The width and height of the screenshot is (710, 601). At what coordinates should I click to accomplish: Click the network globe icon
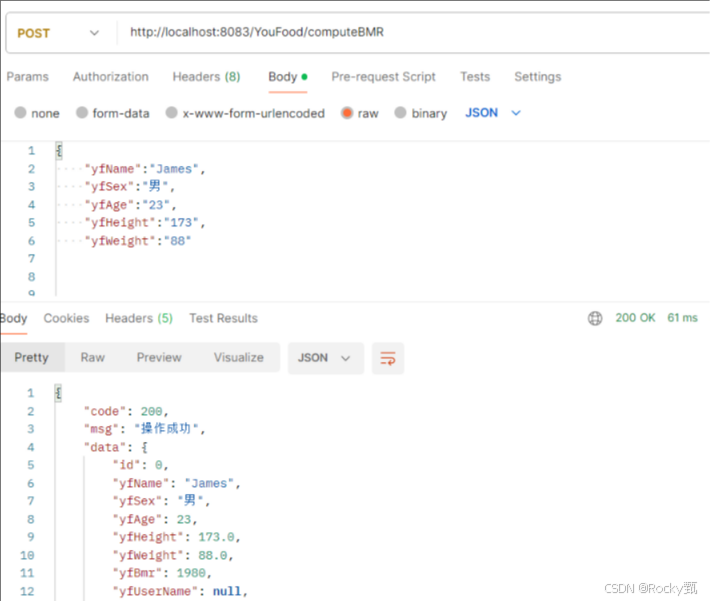click(595, 318)
